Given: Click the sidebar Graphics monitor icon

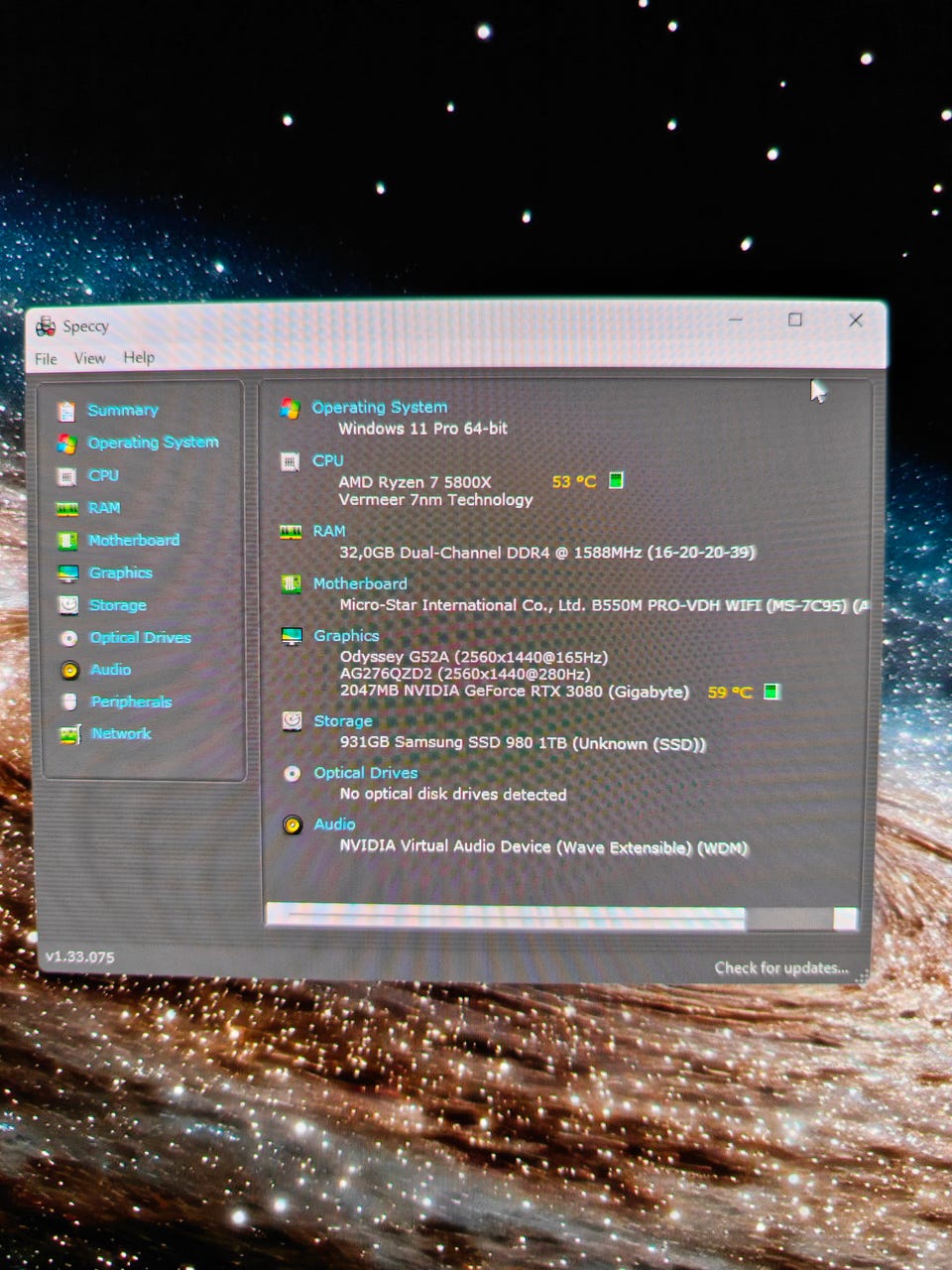Looking at the screenshot, I should (x=67, y=573).
